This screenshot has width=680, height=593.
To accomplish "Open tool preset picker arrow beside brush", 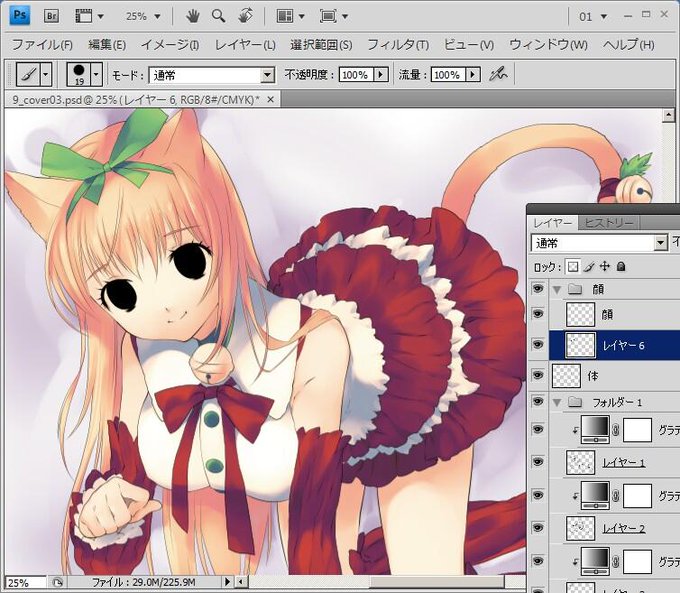I will click(46, 74).
